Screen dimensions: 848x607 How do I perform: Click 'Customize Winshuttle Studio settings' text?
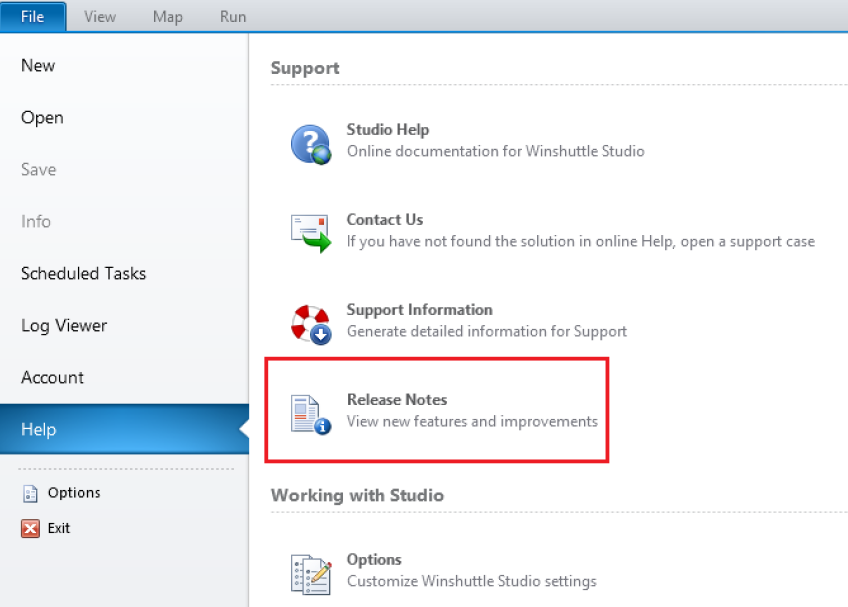tap(472, 582)
